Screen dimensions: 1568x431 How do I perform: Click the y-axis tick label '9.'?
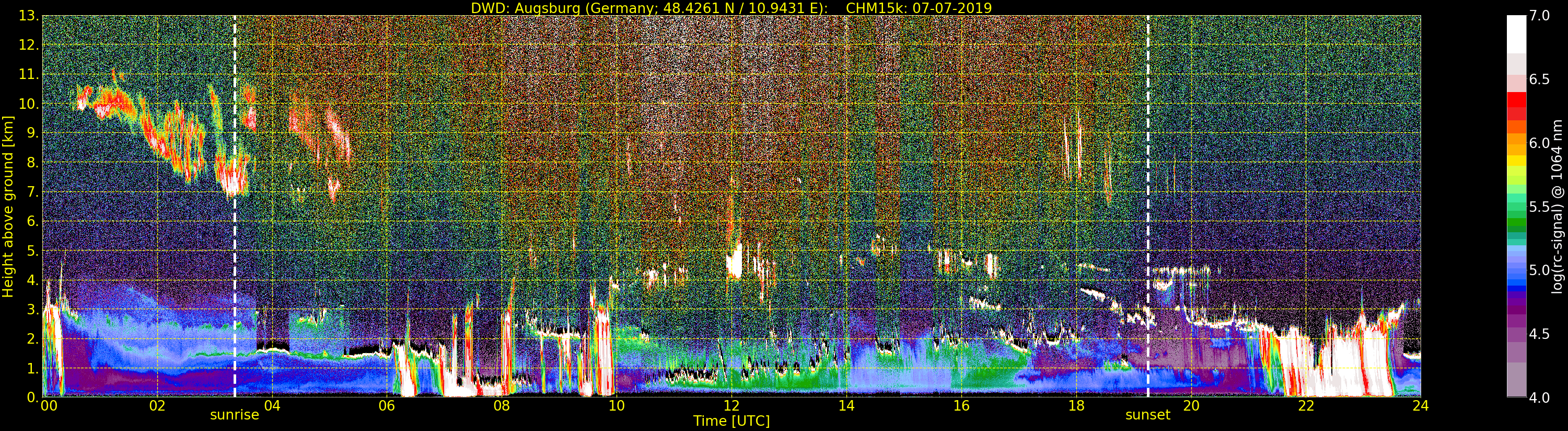(32, 133)
